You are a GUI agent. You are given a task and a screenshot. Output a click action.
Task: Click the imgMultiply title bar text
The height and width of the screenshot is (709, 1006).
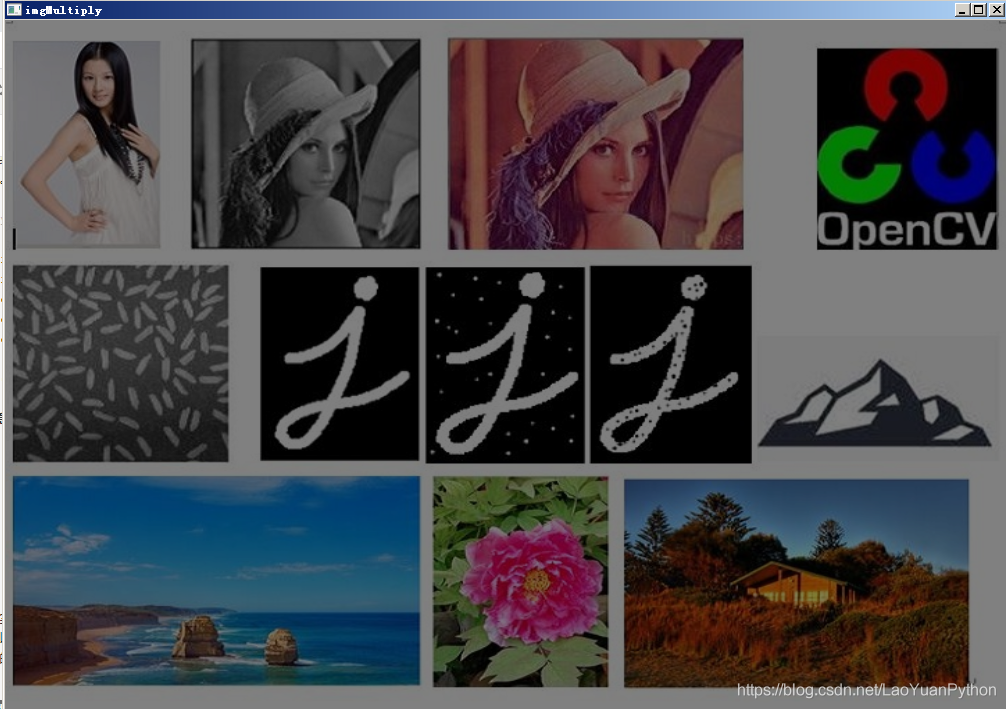coord(64,10)
